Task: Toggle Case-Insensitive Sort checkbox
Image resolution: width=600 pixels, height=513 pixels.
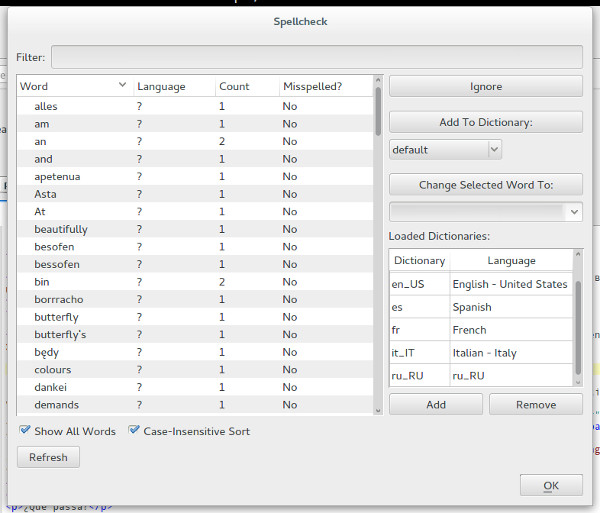Action: (x=135, y=431)
